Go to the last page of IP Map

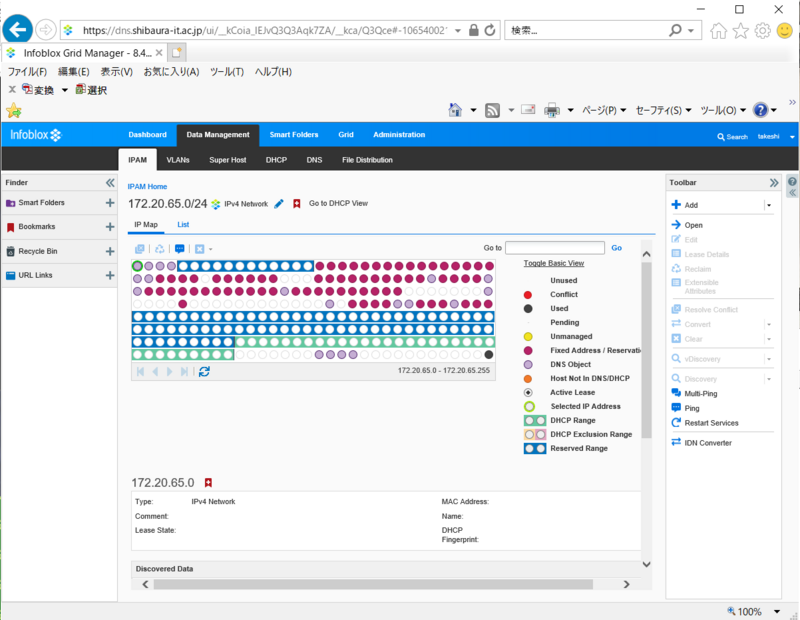click(184, 371)
